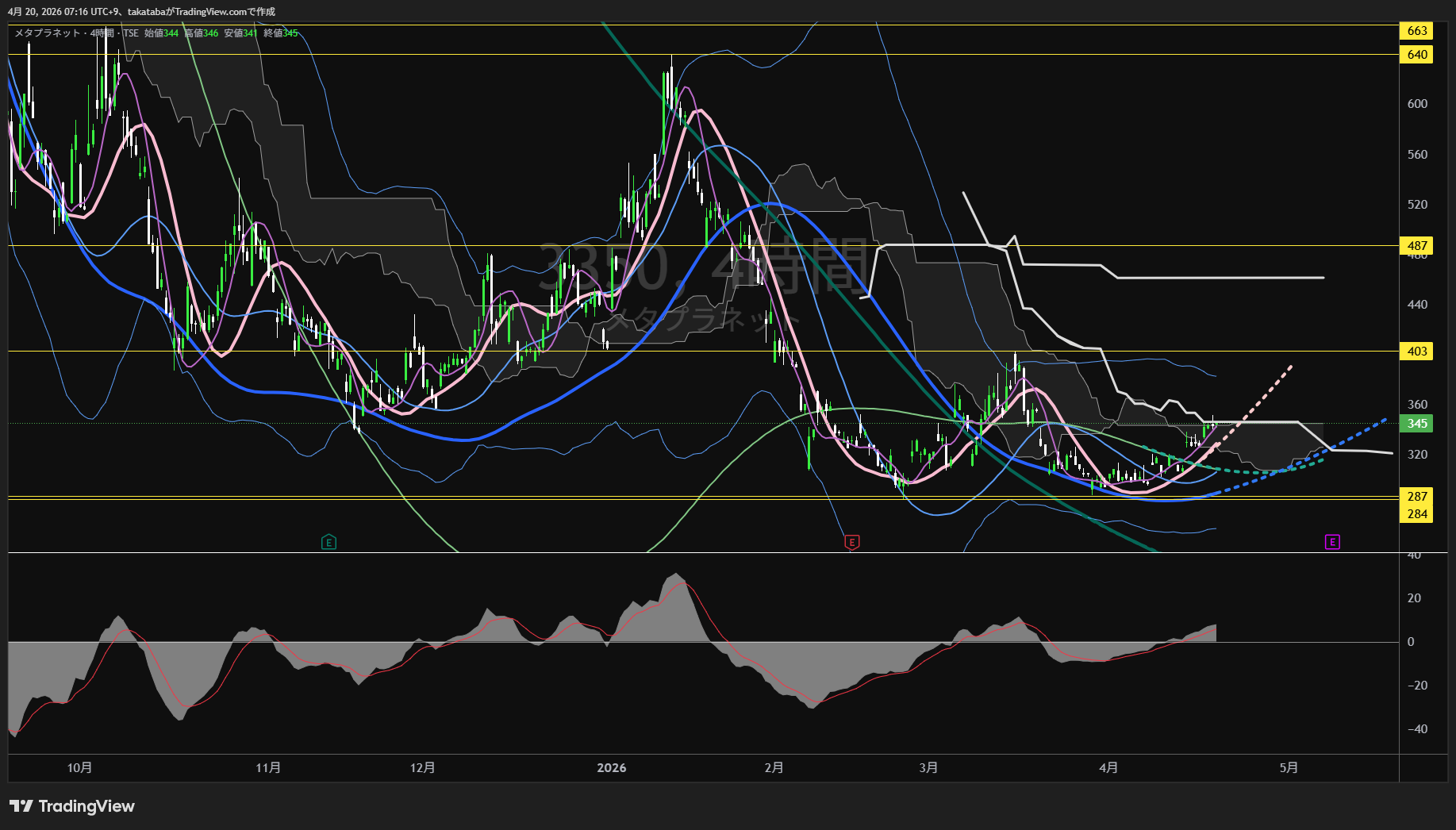Select the yellow 487 price label

tap(1416, 246)
